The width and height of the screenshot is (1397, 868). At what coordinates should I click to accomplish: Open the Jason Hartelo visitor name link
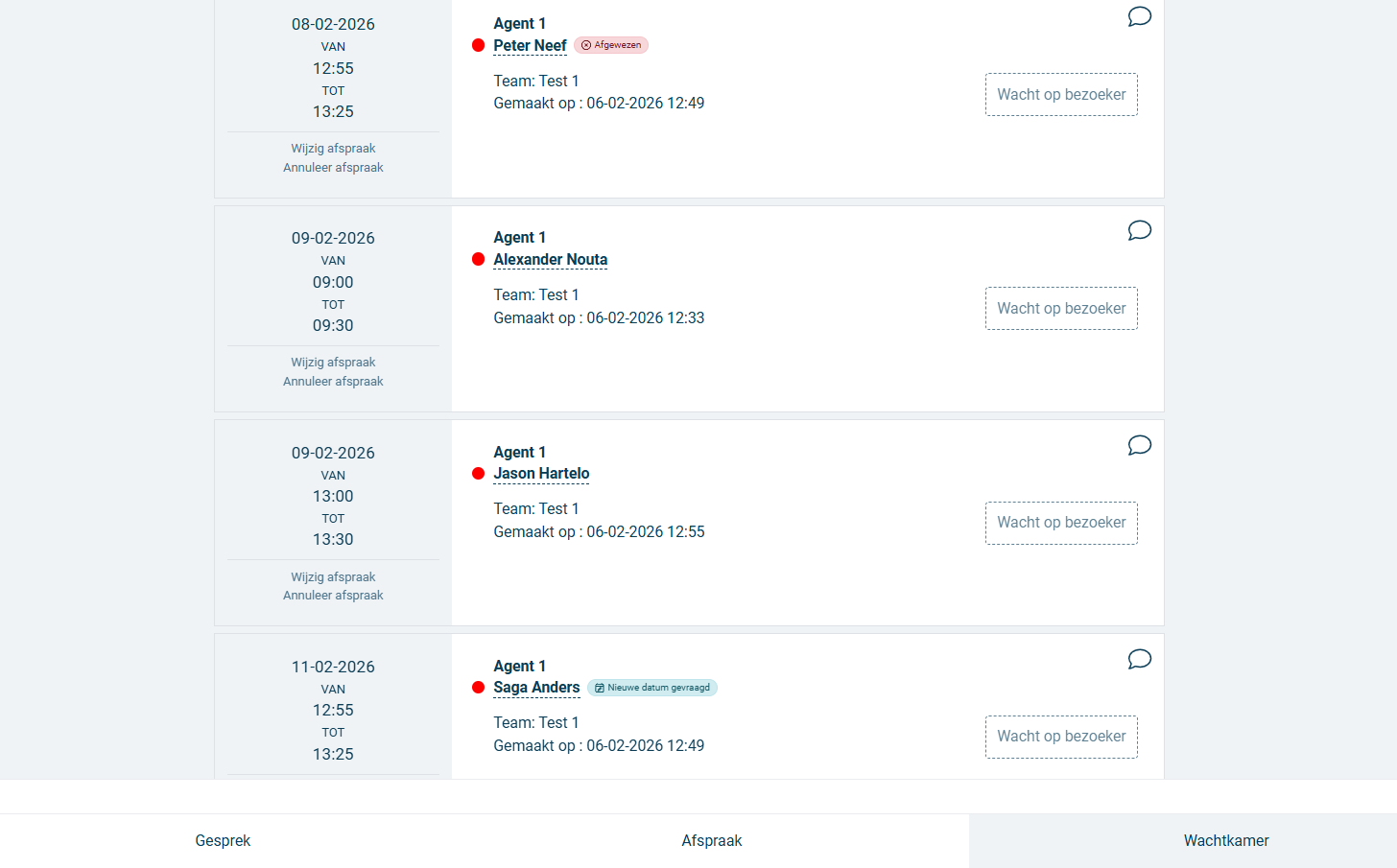541,474
